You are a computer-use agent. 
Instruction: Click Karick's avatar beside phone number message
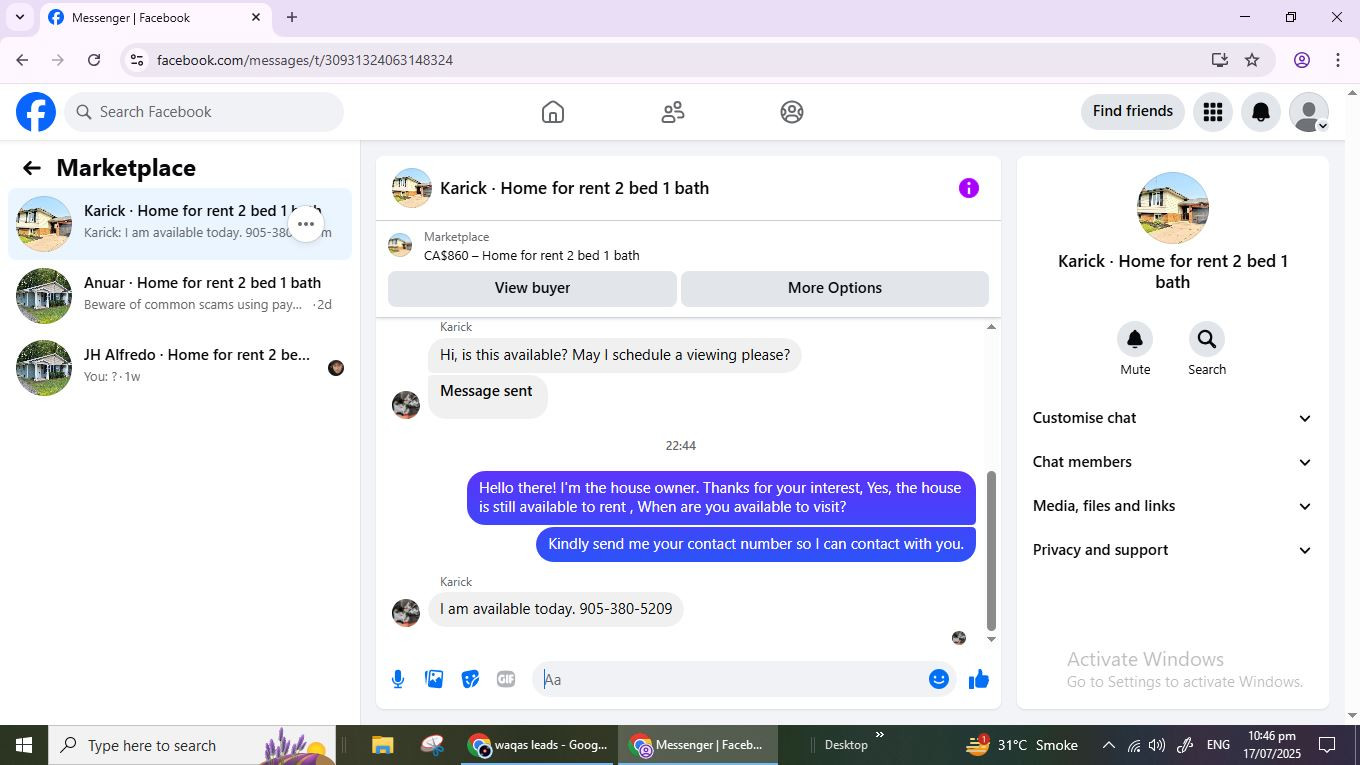point(406,612)
